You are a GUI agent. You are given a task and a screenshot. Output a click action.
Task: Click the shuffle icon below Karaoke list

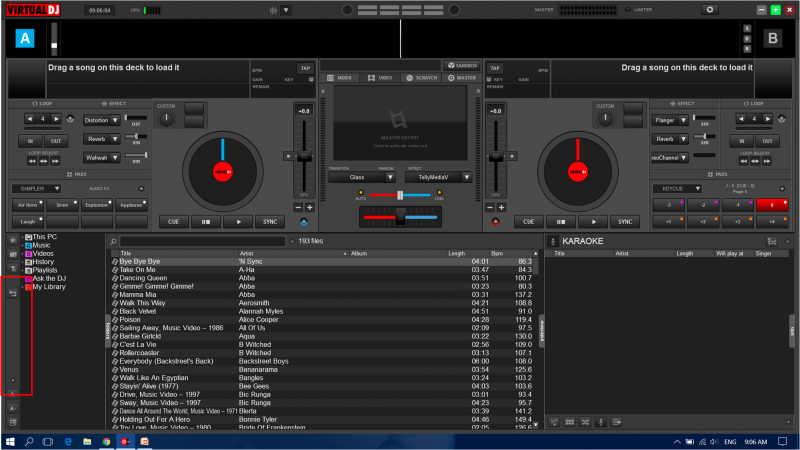click(585, 422)
